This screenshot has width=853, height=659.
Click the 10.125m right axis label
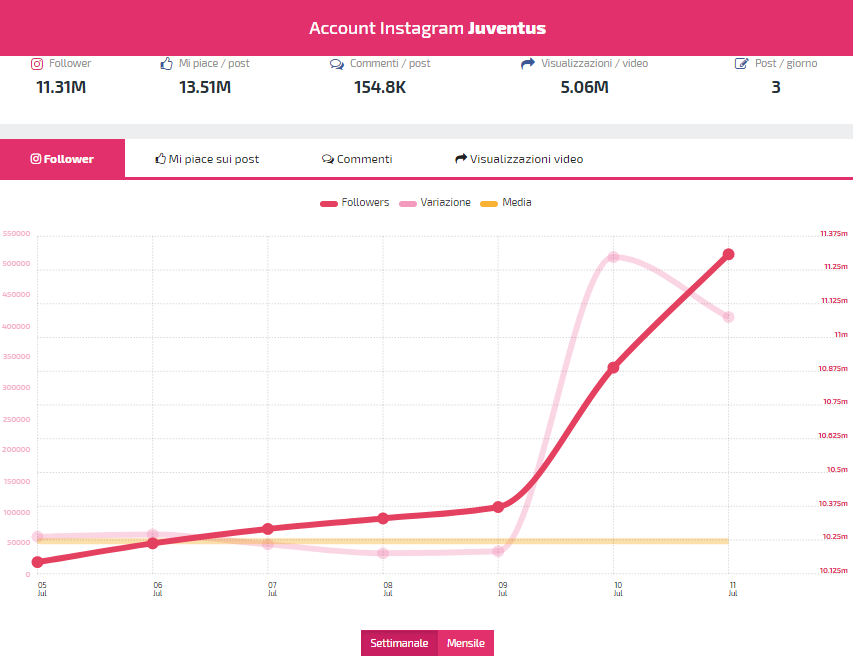[x=833, y=570]
